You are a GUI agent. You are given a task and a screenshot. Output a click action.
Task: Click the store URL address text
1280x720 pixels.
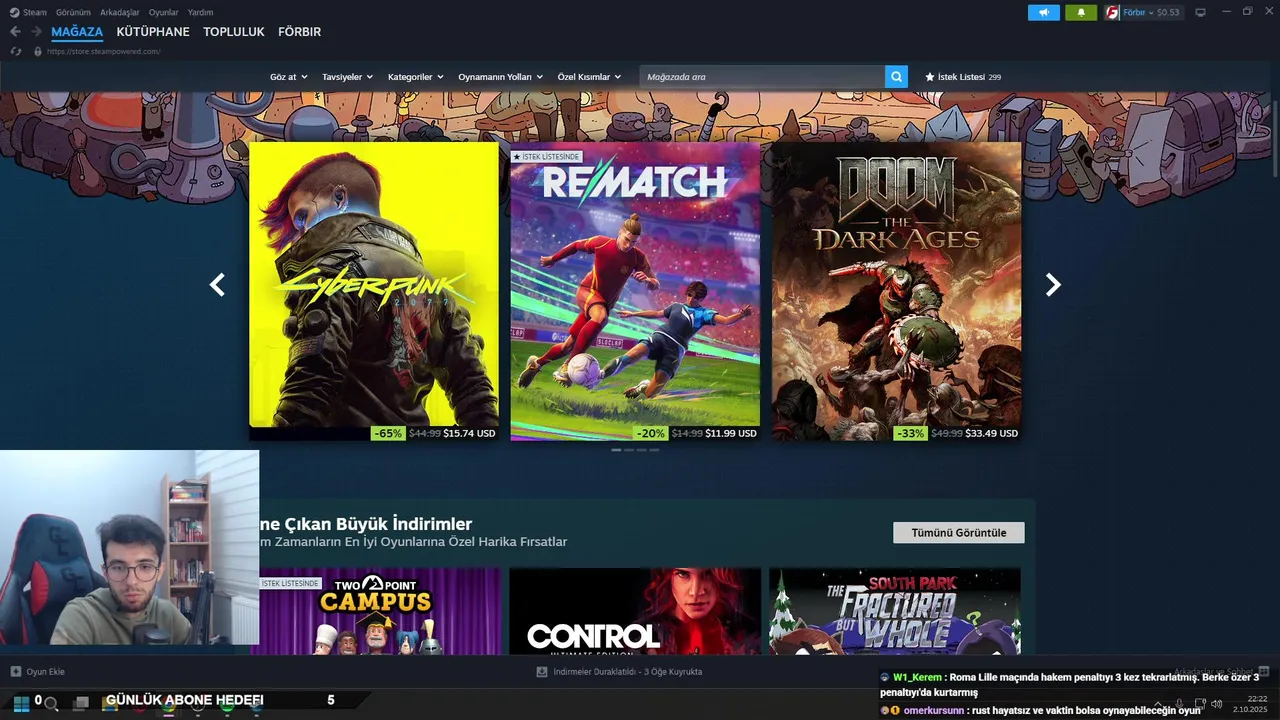(104, 51)
